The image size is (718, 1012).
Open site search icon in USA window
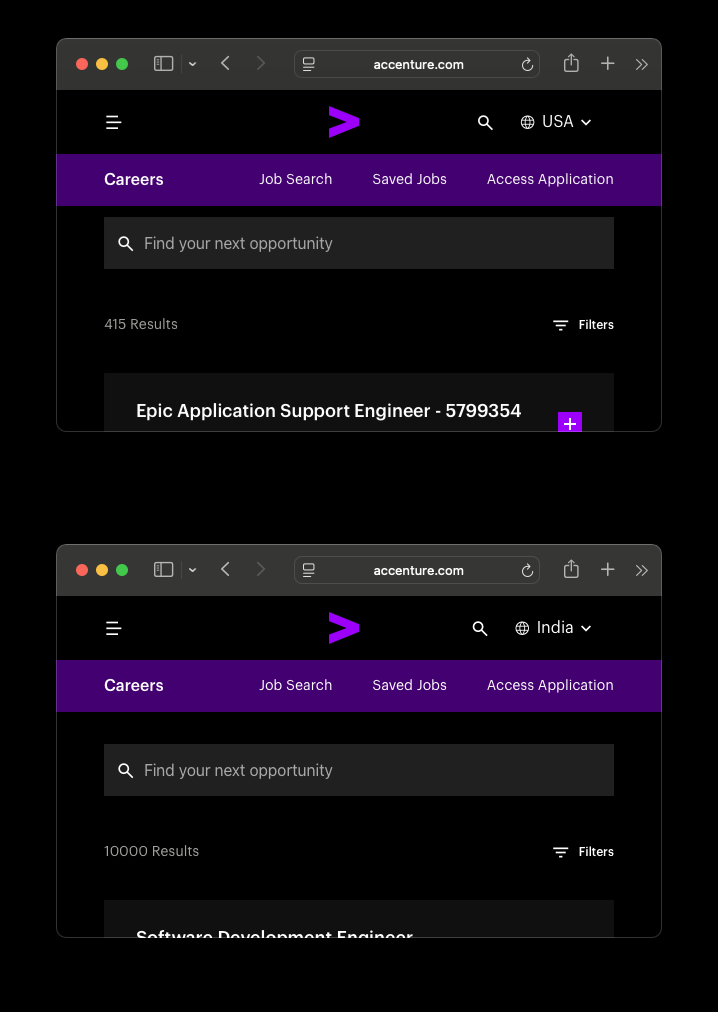485,123
